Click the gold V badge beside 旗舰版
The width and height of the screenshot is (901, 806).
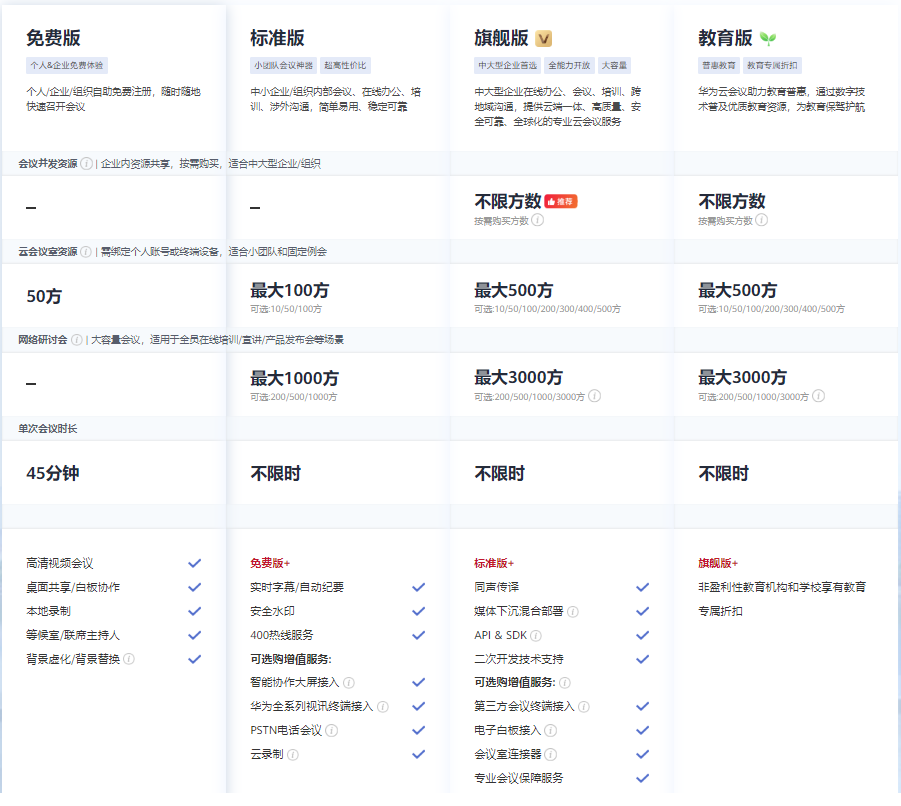click(x=544, y=38)
